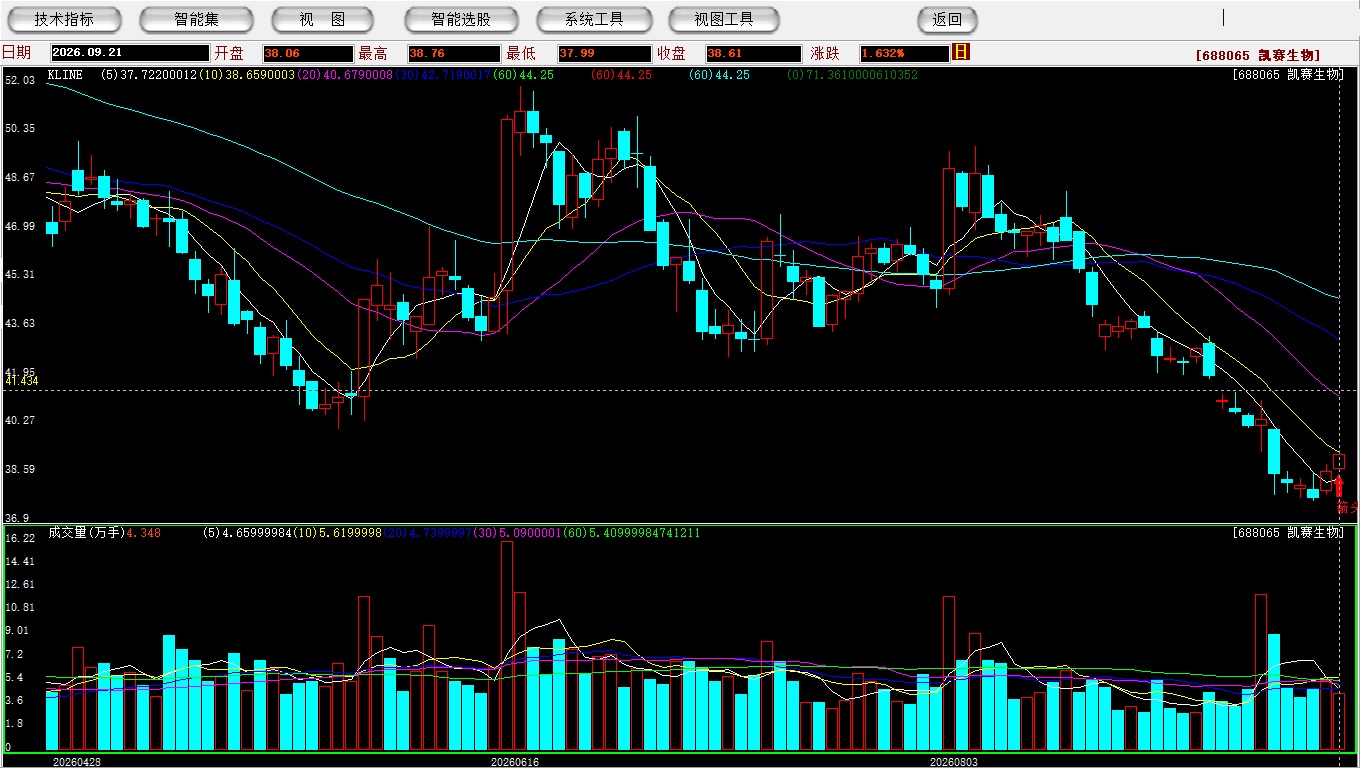Click the 系统工具 button
This screenshot has height=768, width=1360.
[594, 19]
